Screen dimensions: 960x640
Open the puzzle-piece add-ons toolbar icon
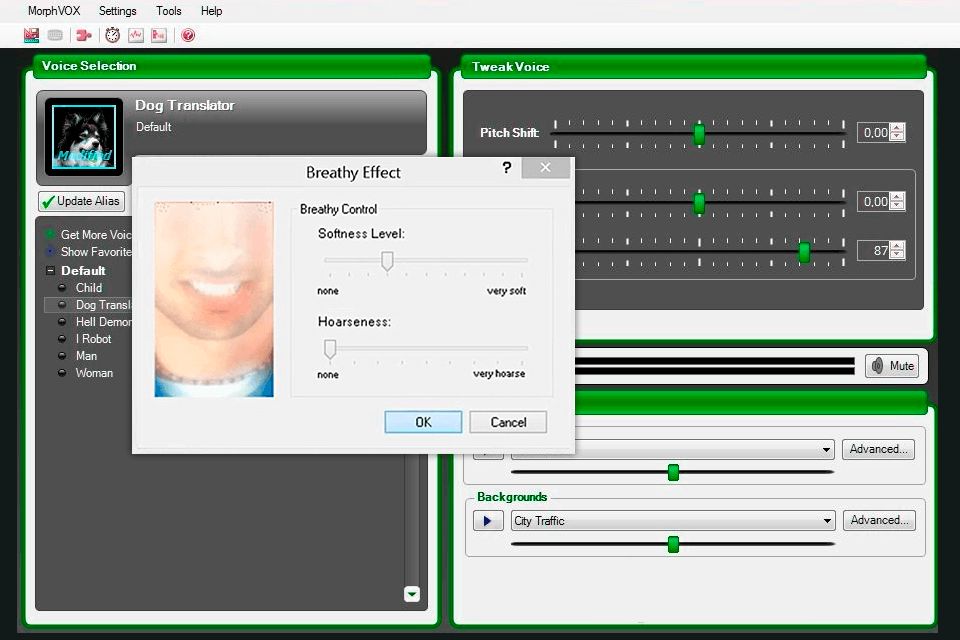point(83,36)
